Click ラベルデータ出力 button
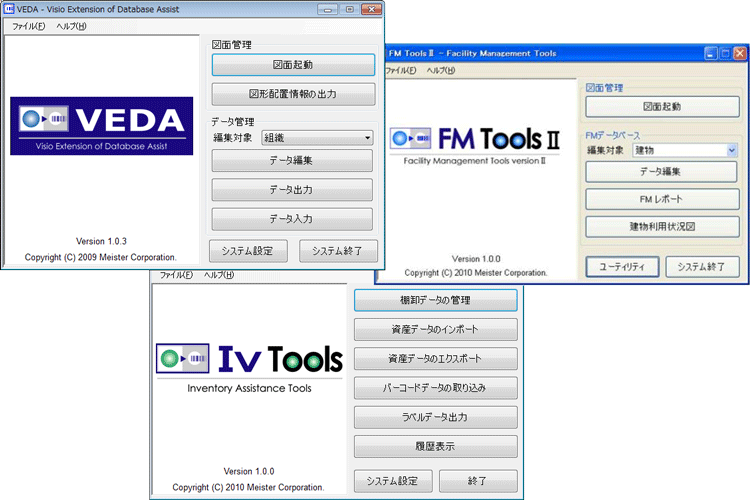This screenshot has height=500, width=750. click(436, 417)
